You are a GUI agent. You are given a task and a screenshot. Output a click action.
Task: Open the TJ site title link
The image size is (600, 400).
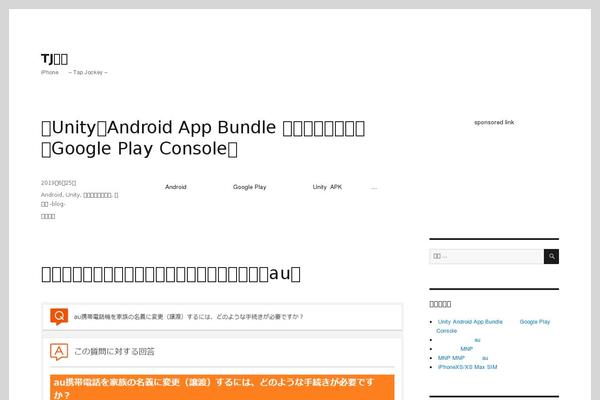(x=54, y=59)
